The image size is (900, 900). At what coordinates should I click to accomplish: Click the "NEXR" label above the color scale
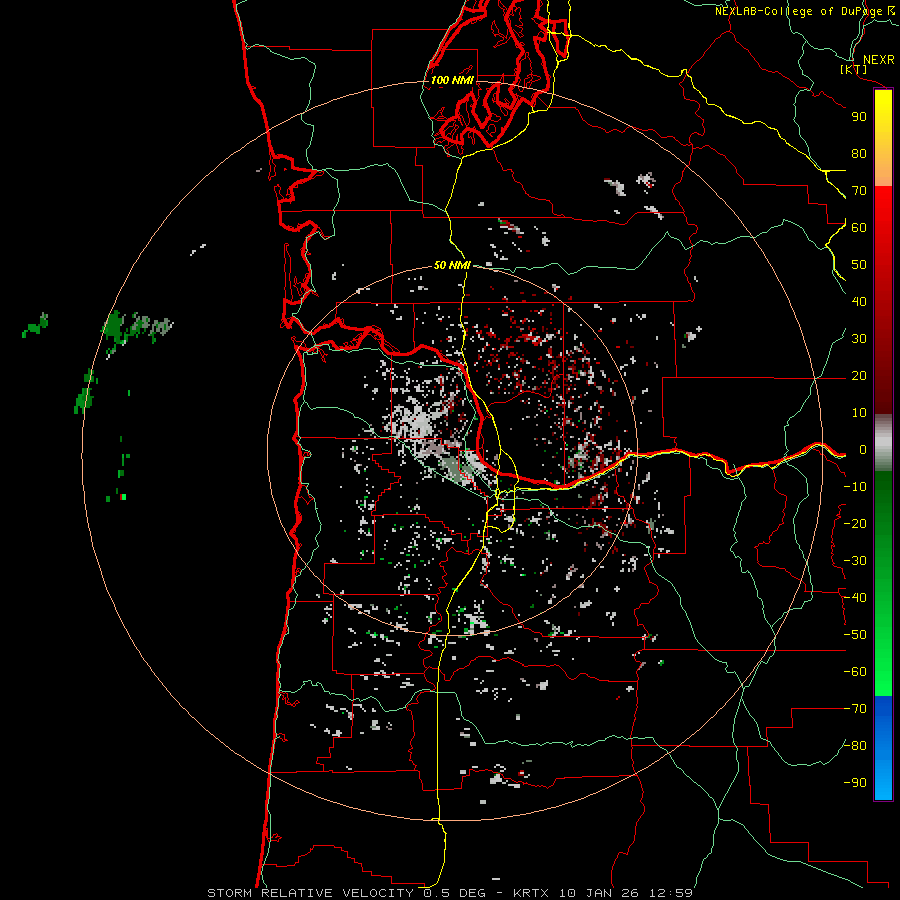pyautogui.click(x=878, y=60)
